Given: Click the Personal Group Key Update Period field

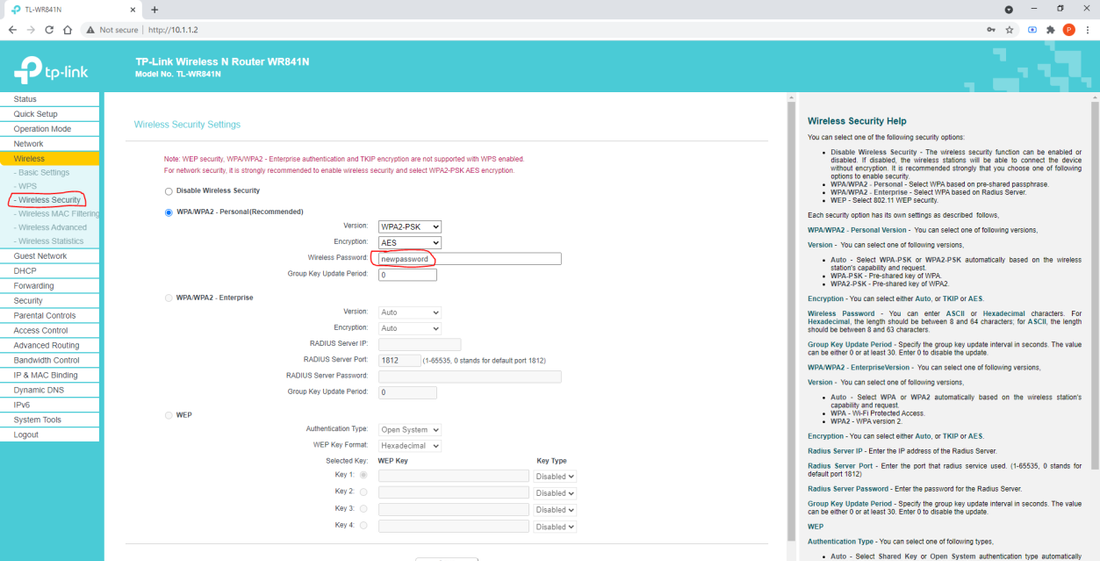Looking at the screenshot, I should click(x=408, y=275).
